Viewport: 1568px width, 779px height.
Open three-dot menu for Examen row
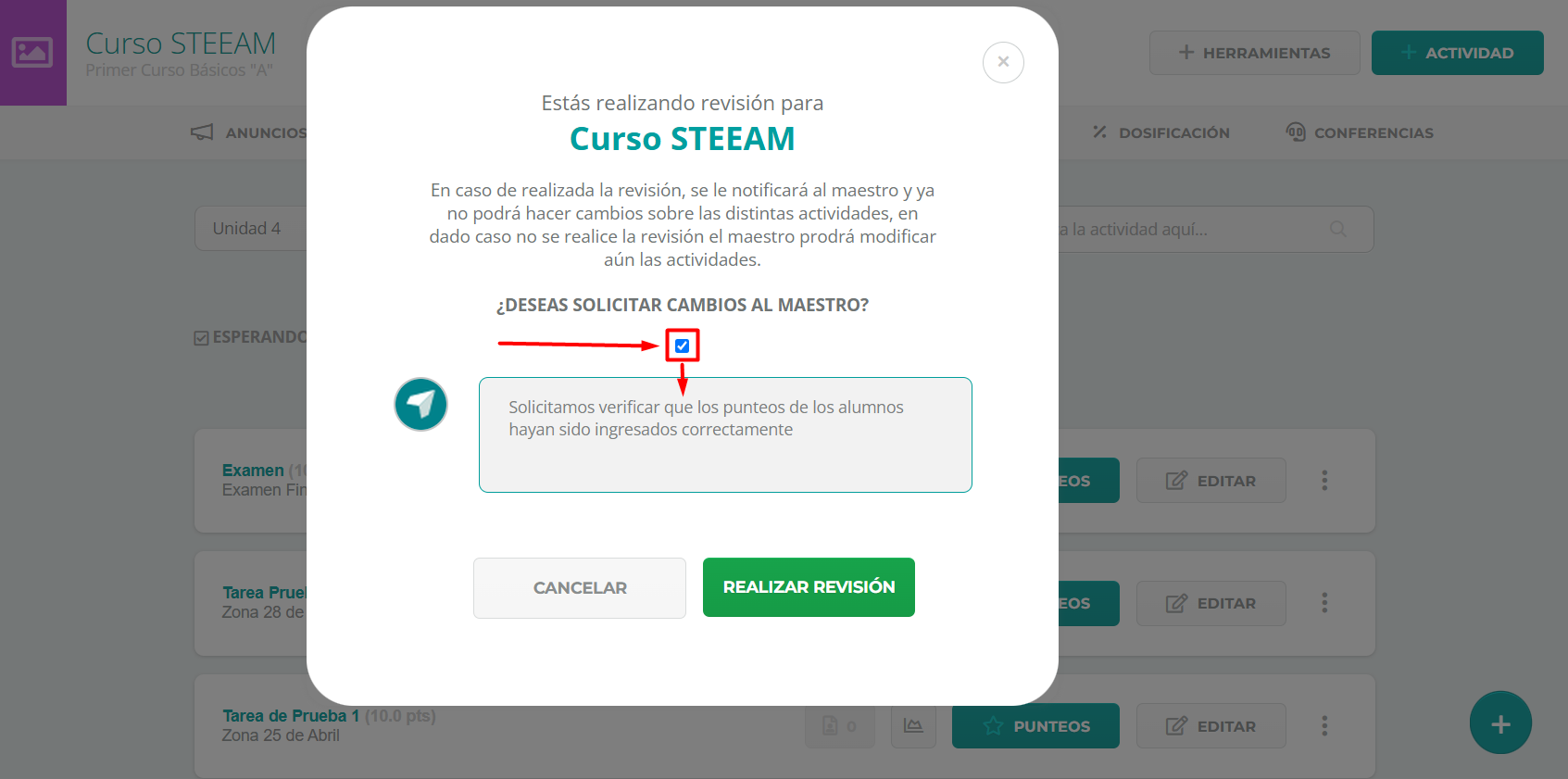(1324, 480)
